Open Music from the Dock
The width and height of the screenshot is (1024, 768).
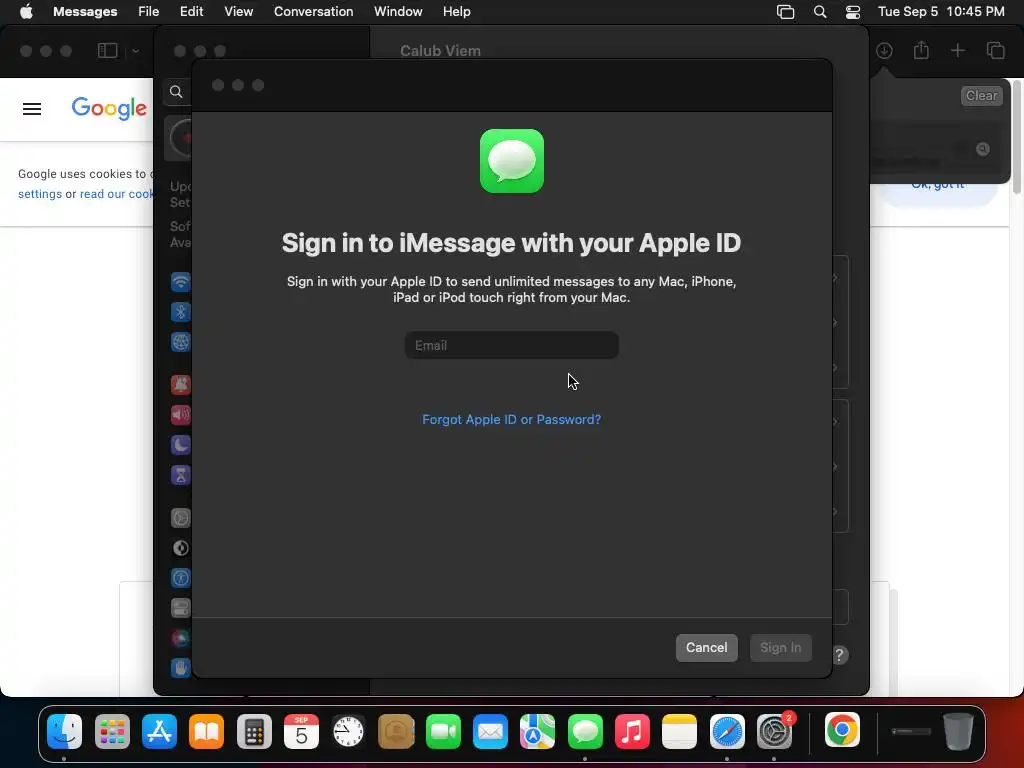coord(632,731)
